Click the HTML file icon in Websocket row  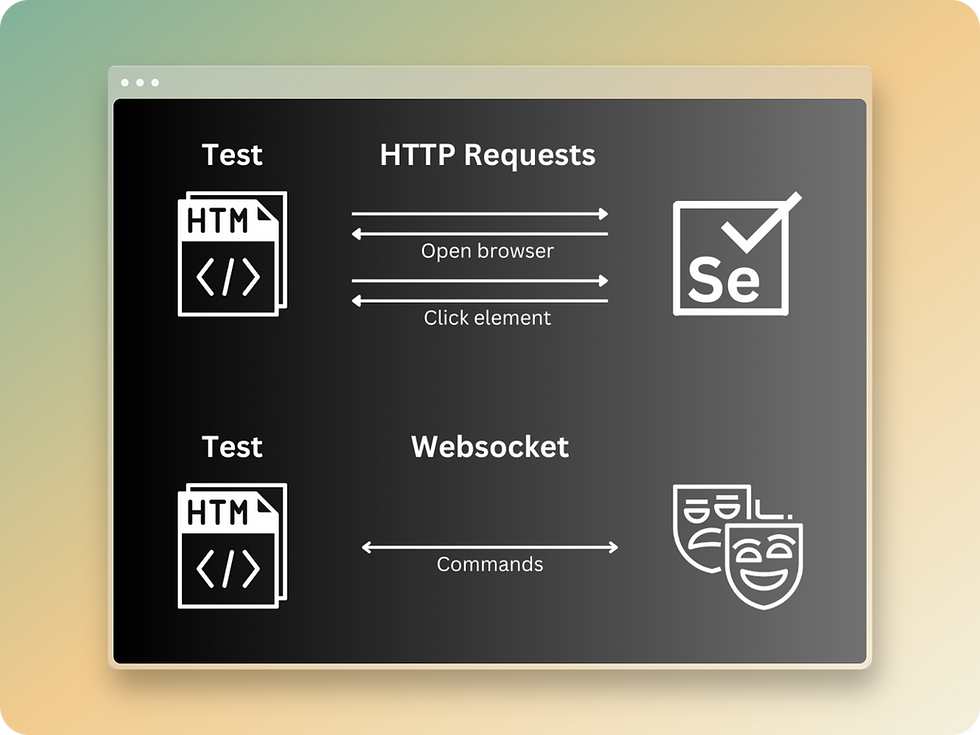(232, 546)
